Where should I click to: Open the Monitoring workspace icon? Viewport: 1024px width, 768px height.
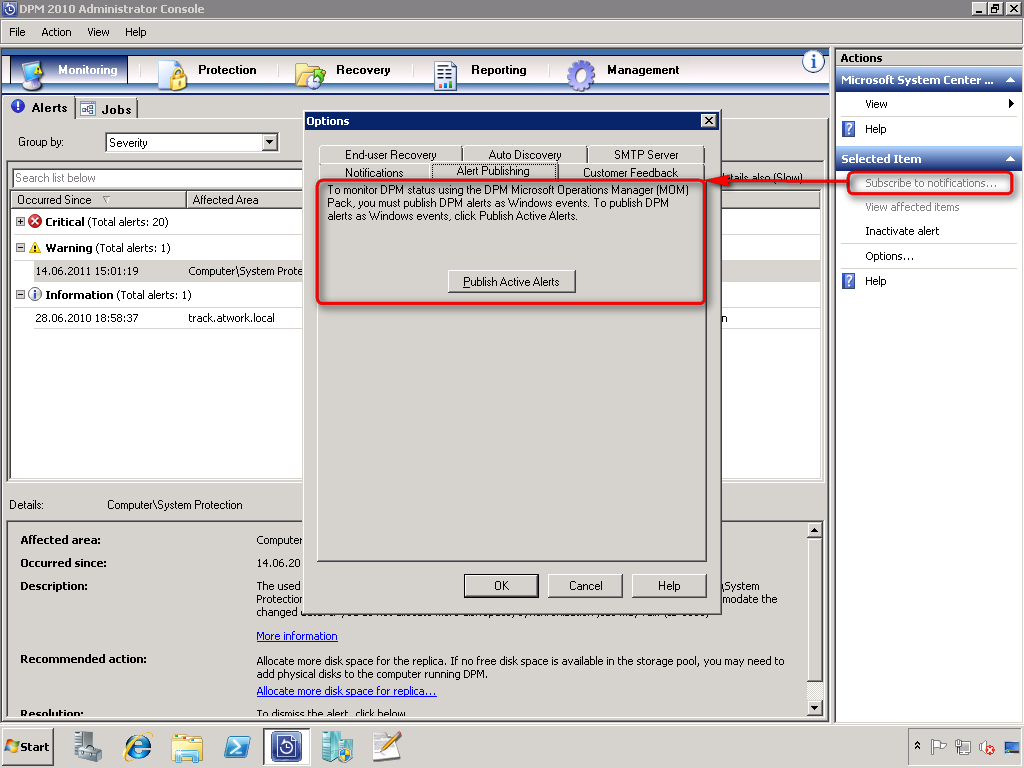[33, 74]
